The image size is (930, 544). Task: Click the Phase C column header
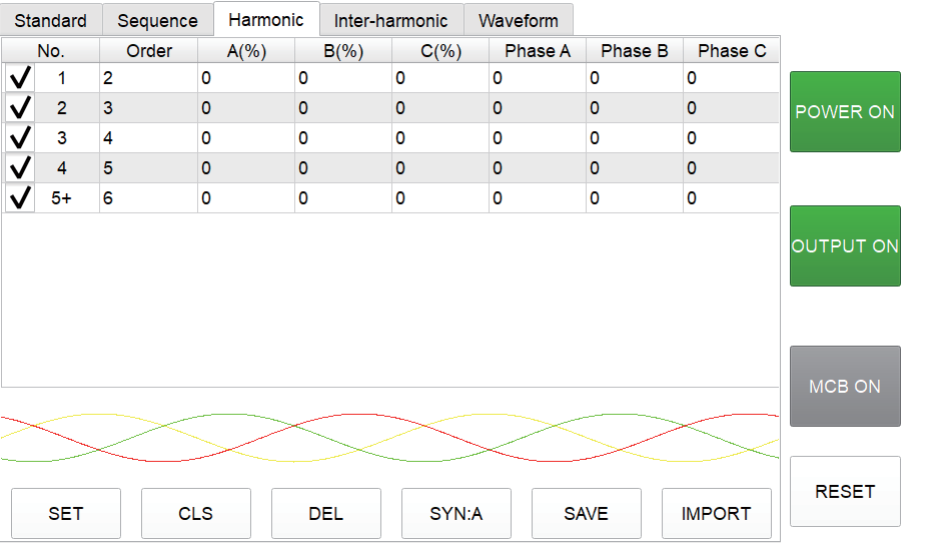coord(731,51)
